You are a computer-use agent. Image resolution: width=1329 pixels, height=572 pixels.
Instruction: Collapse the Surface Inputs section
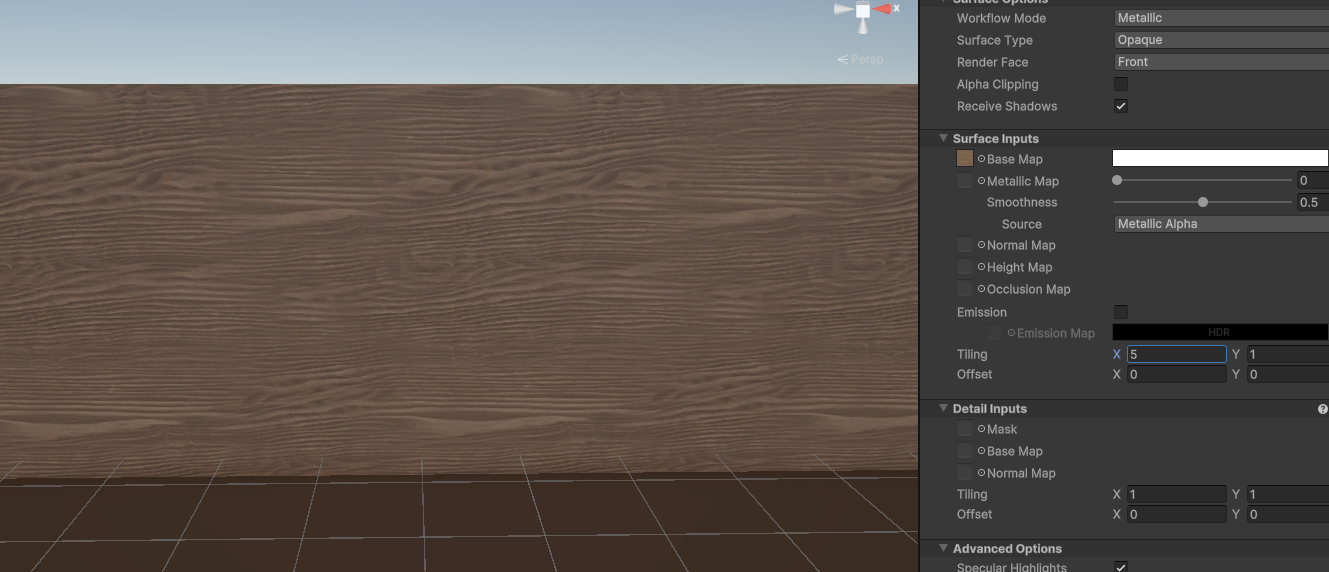[943, 138]
